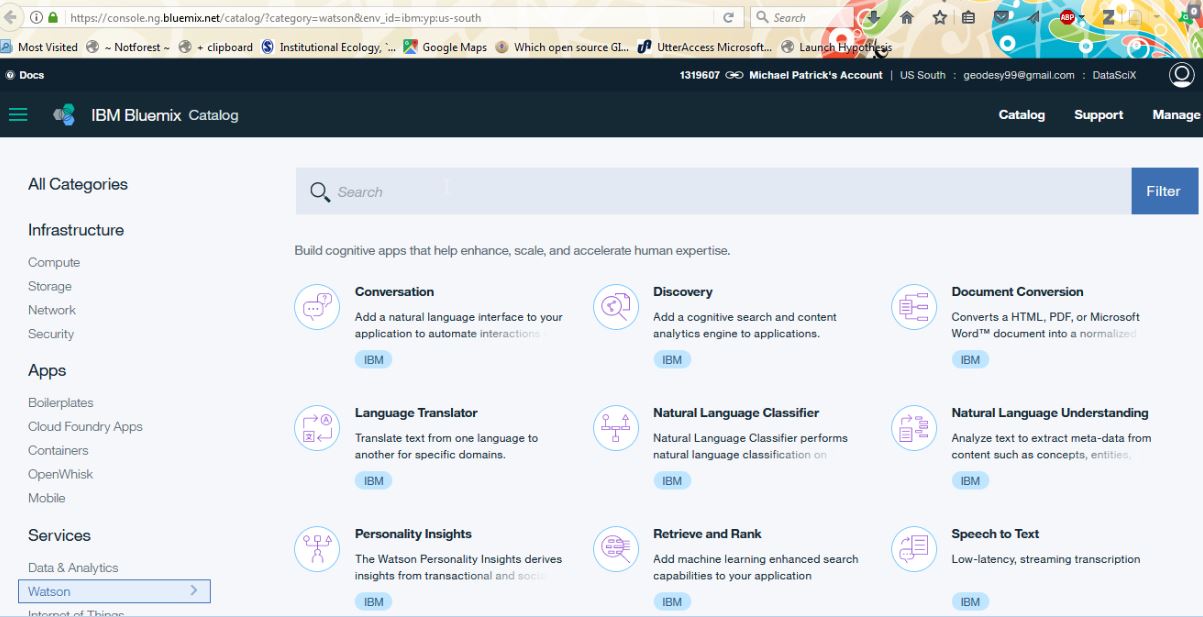Viewport: 1203px width, 617px height.
Task: Open the Pocket icon in toolbar
Action: (x=1001, y=18)
